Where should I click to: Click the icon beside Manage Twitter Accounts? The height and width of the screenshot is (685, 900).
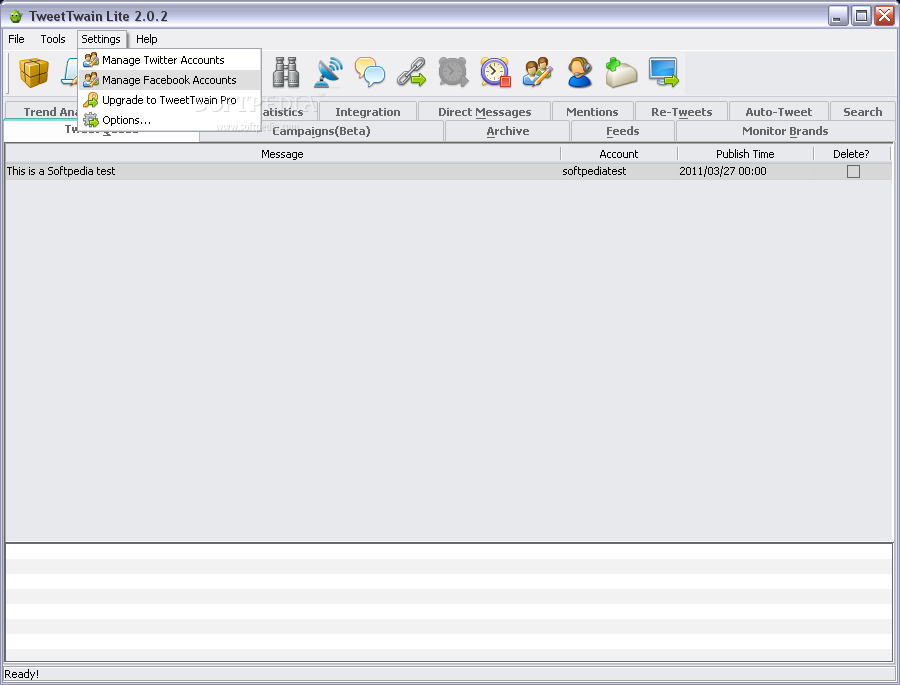[x=91, y=60]
